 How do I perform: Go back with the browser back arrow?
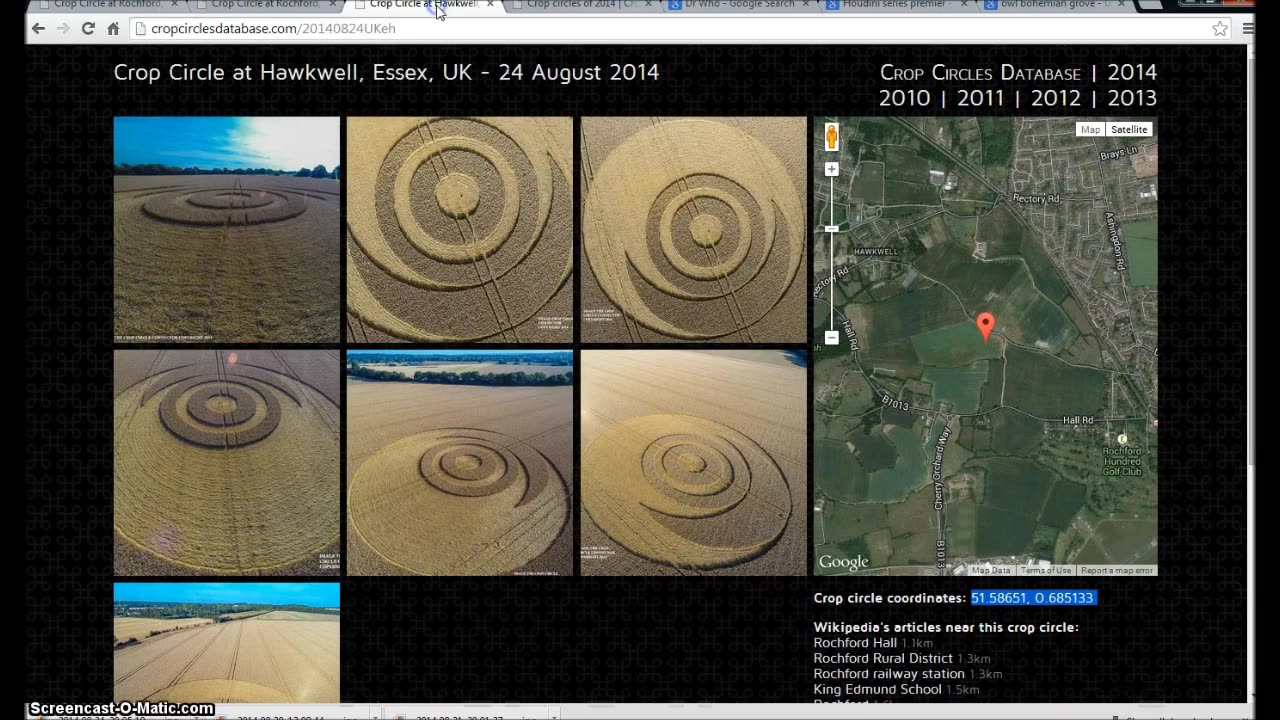coord(38,29)
